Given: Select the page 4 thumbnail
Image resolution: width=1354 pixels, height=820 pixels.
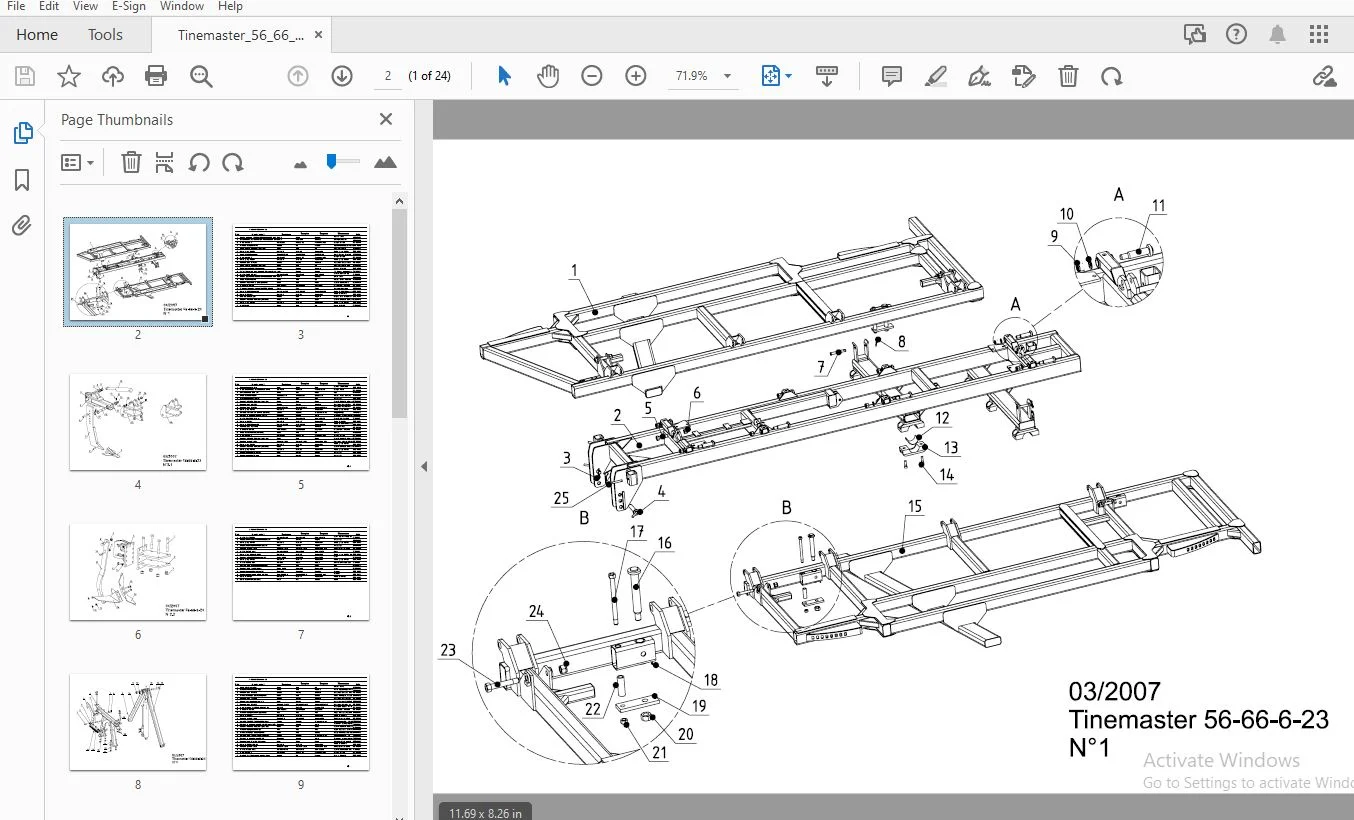Looking at the screenshot, I should click(x=138, y=422).
